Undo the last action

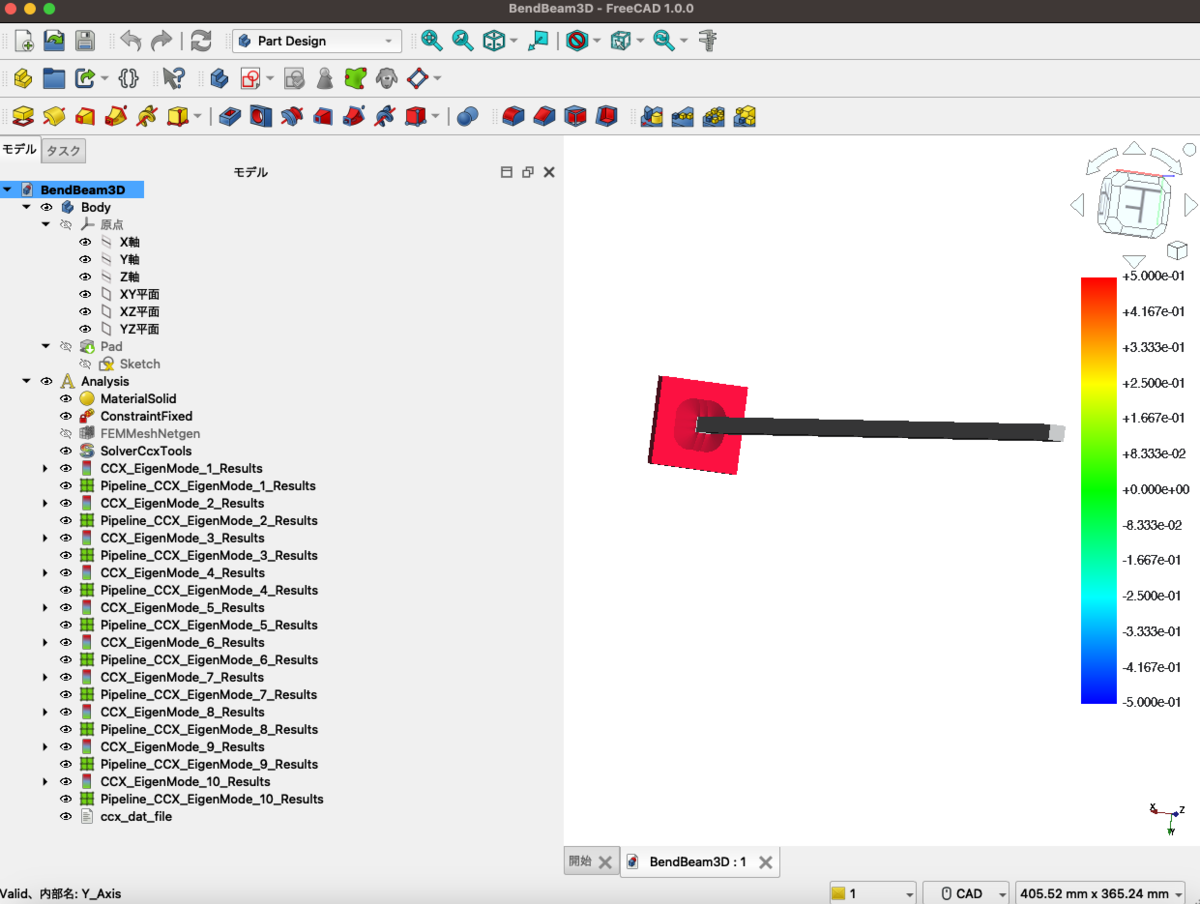click(130, 41)
